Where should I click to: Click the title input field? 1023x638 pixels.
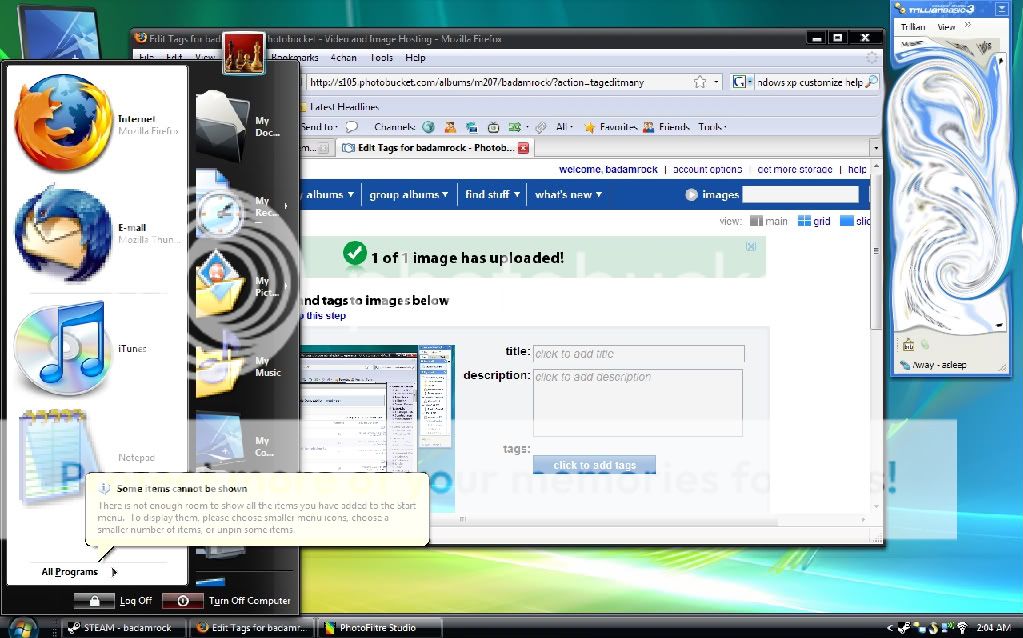coord(638,354)
